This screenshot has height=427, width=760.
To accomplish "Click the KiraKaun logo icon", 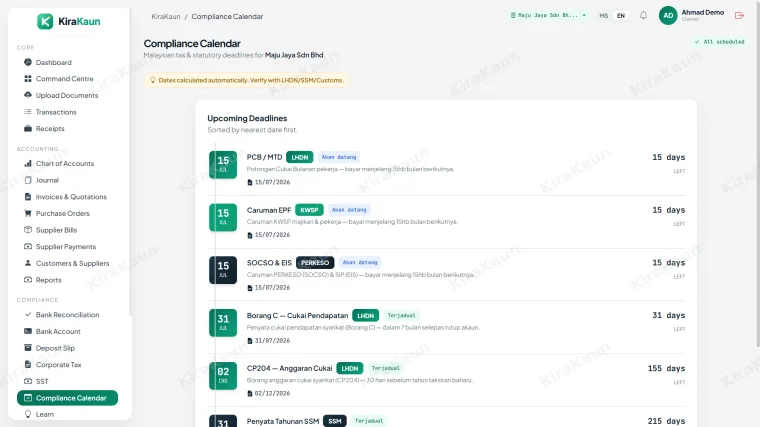I will pyautogui.click(x=45, y=21).
